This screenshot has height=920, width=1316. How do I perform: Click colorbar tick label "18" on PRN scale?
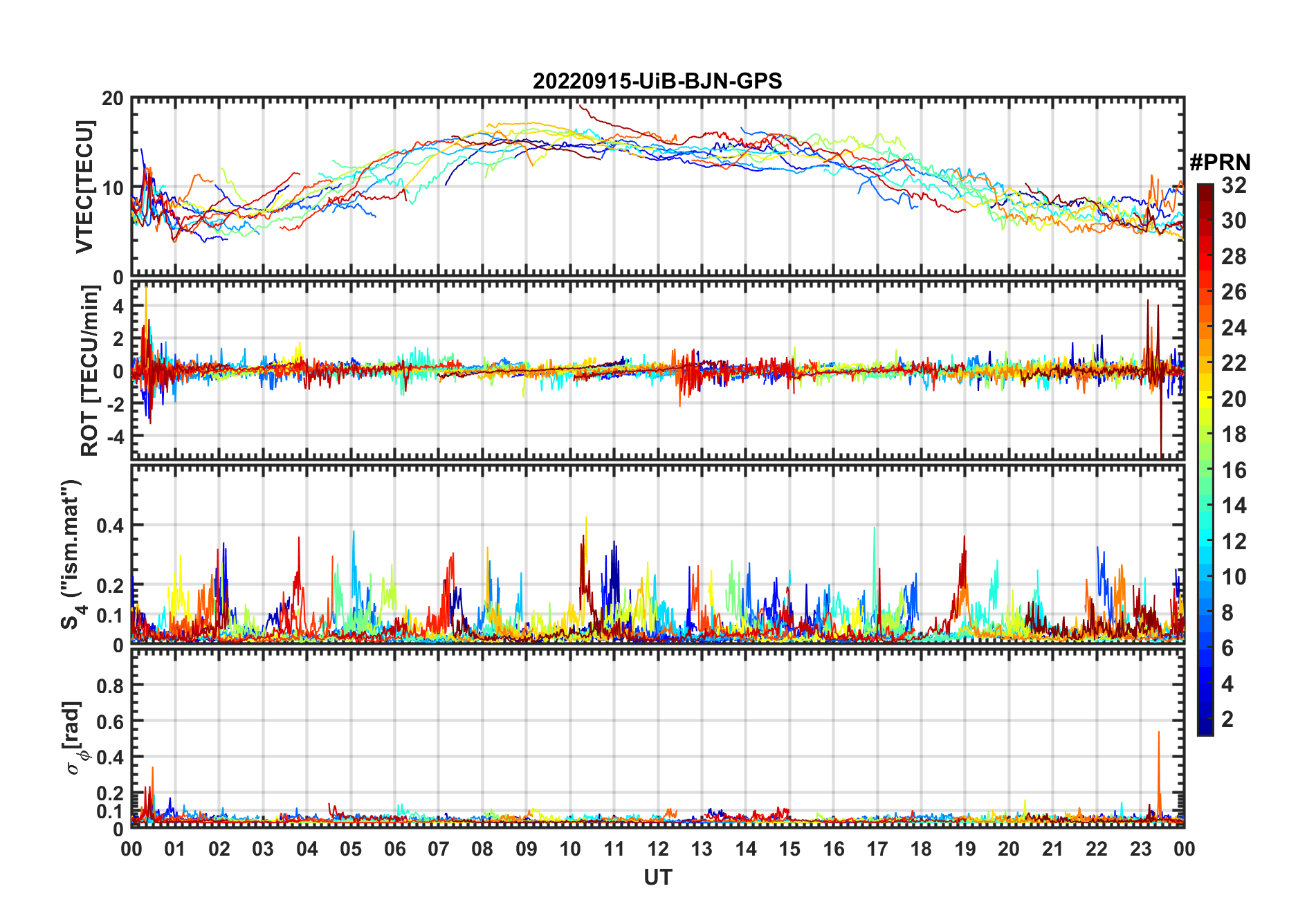[x=1234, y=434]
